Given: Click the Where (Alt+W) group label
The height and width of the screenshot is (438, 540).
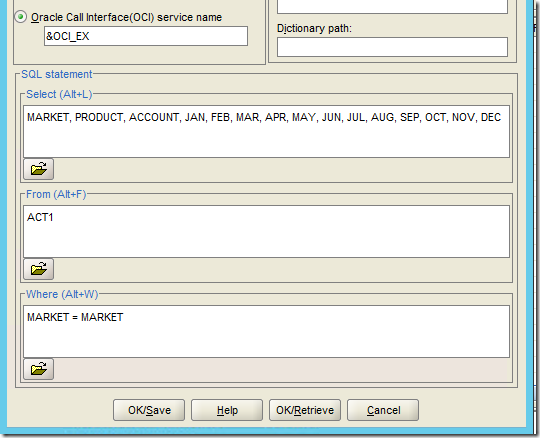Looking at the screenshot, I should [62, 294].
